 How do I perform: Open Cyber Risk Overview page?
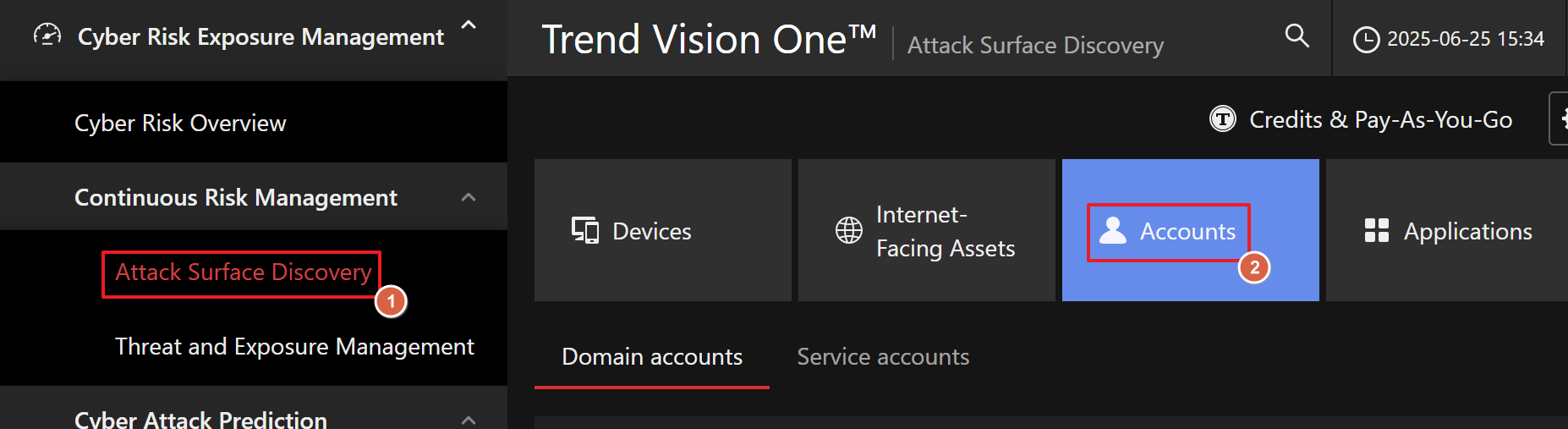pyautogui.click(x=180, y=124)
